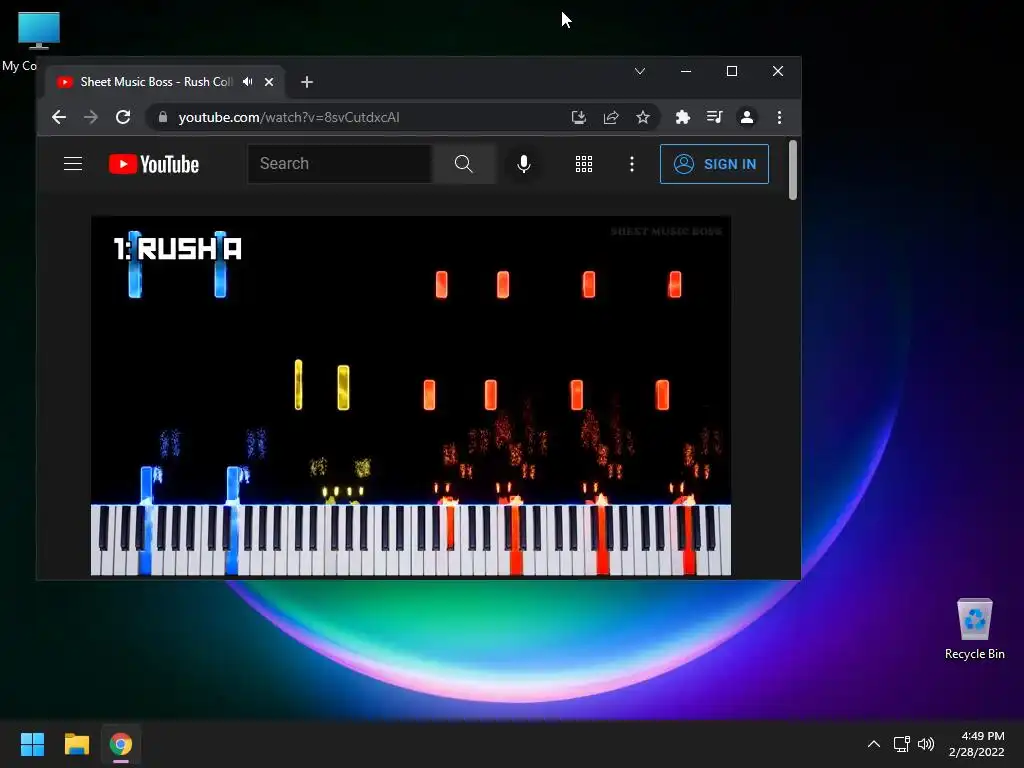1024x768 pixels.
Task: Open the Windows Start menu
Action: 32,744
